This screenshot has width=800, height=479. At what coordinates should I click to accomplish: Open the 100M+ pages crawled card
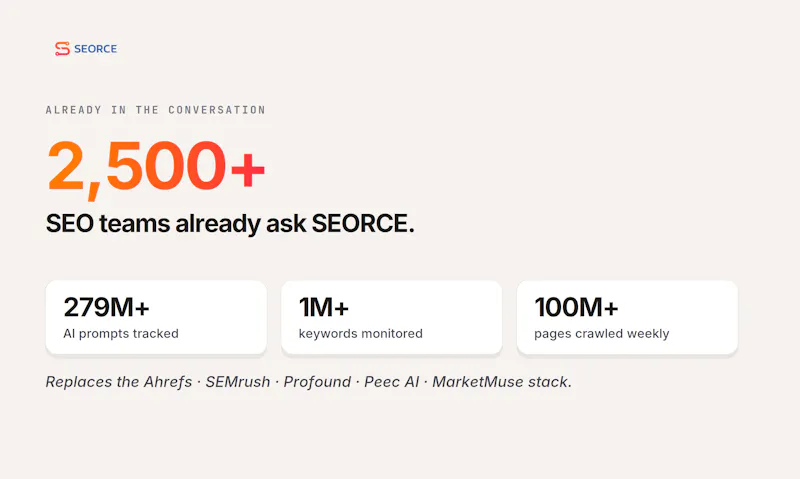628,317
